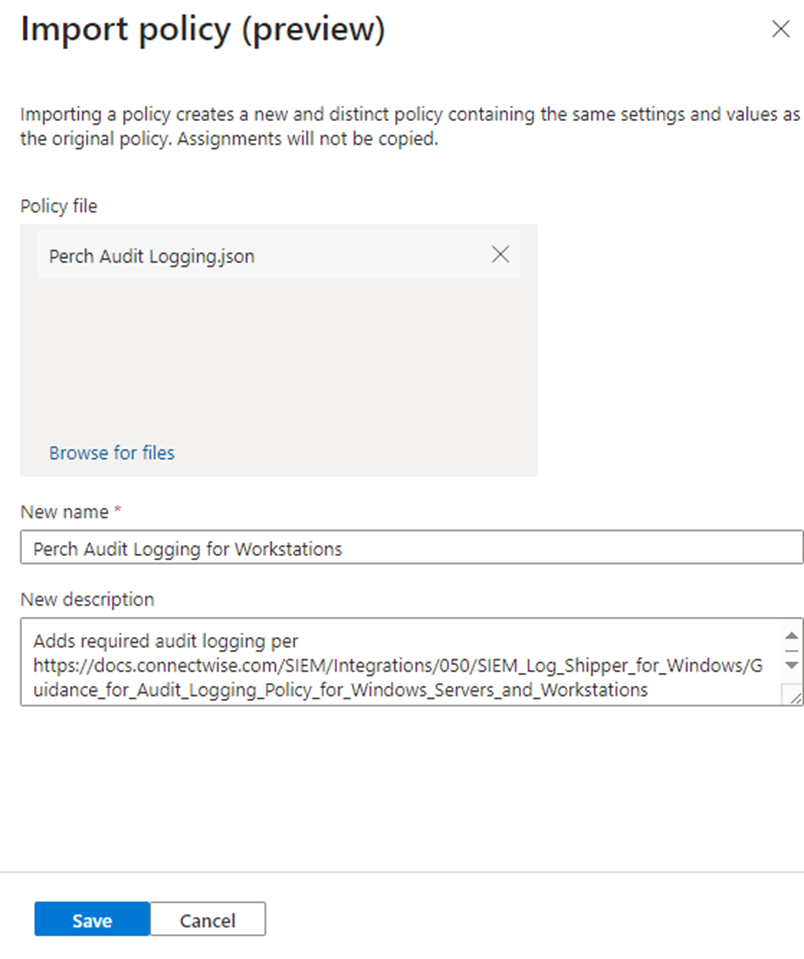Click the New description label
This screenshot has width=804, height=959.
(x=87, y=599)
